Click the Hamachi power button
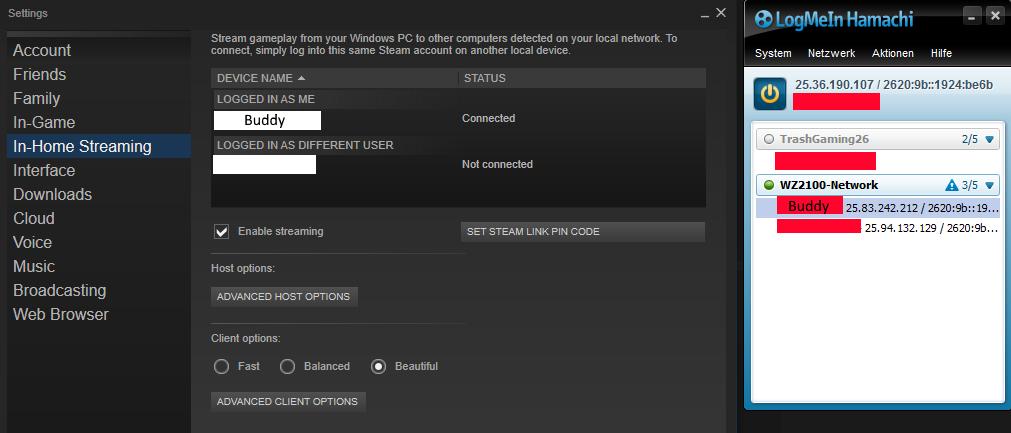The image size is (1011, 433). pyautogui.click(x=769, y=94)
